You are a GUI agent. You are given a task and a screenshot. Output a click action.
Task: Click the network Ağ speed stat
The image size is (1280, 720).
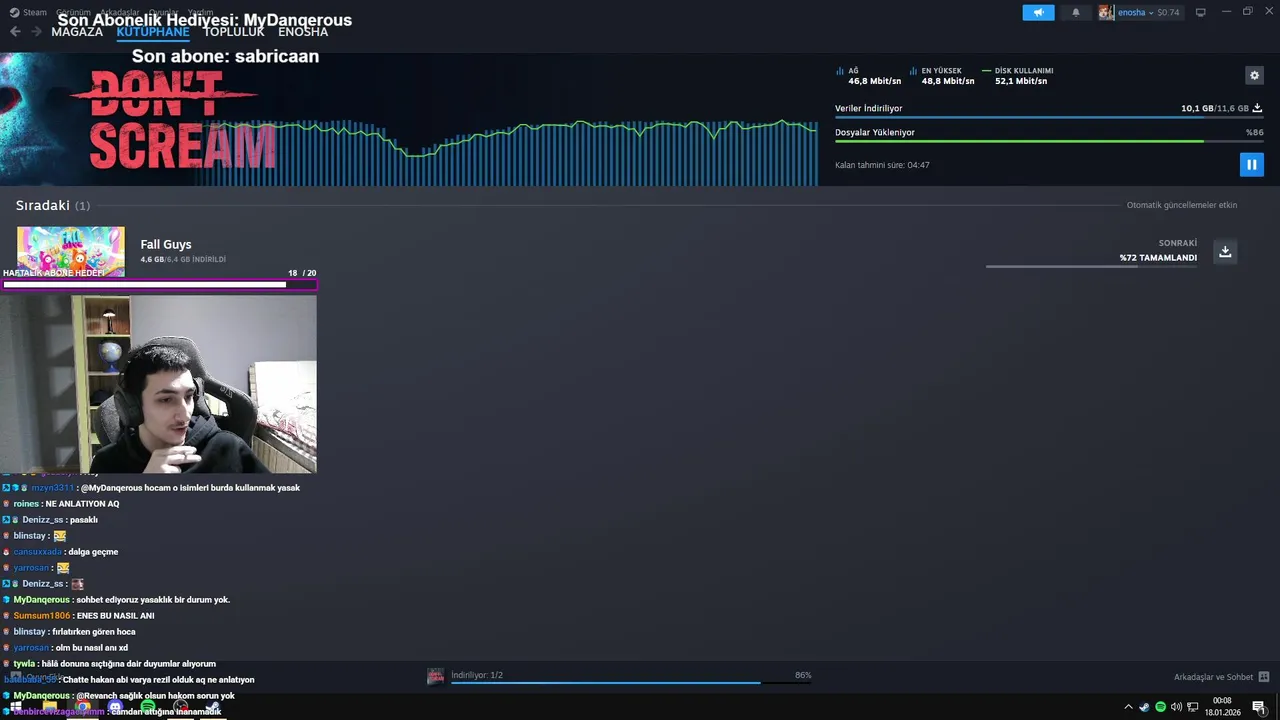point(868,76)
